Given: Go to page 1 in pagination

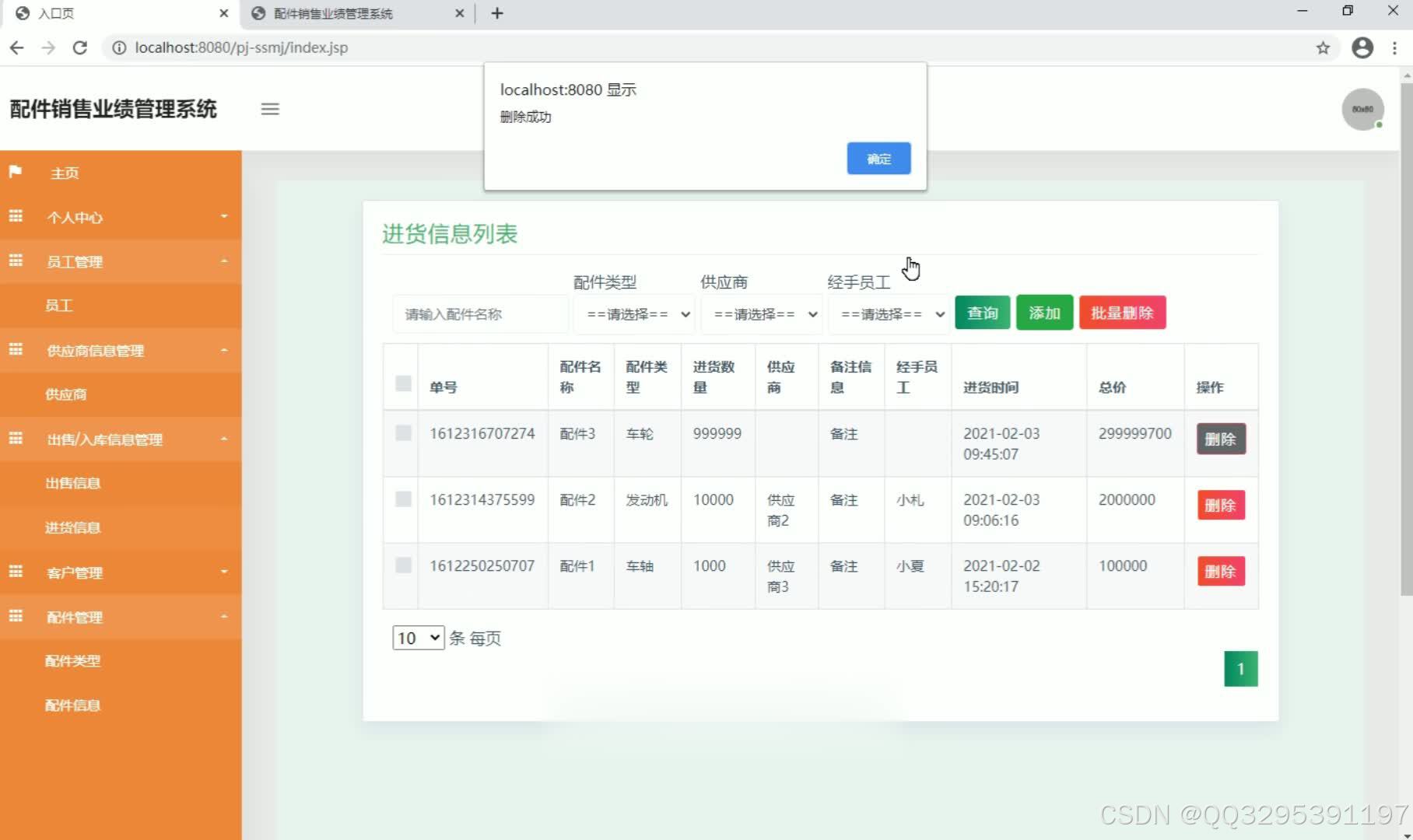Looking at the screenshot, I should pos(1240,669).
